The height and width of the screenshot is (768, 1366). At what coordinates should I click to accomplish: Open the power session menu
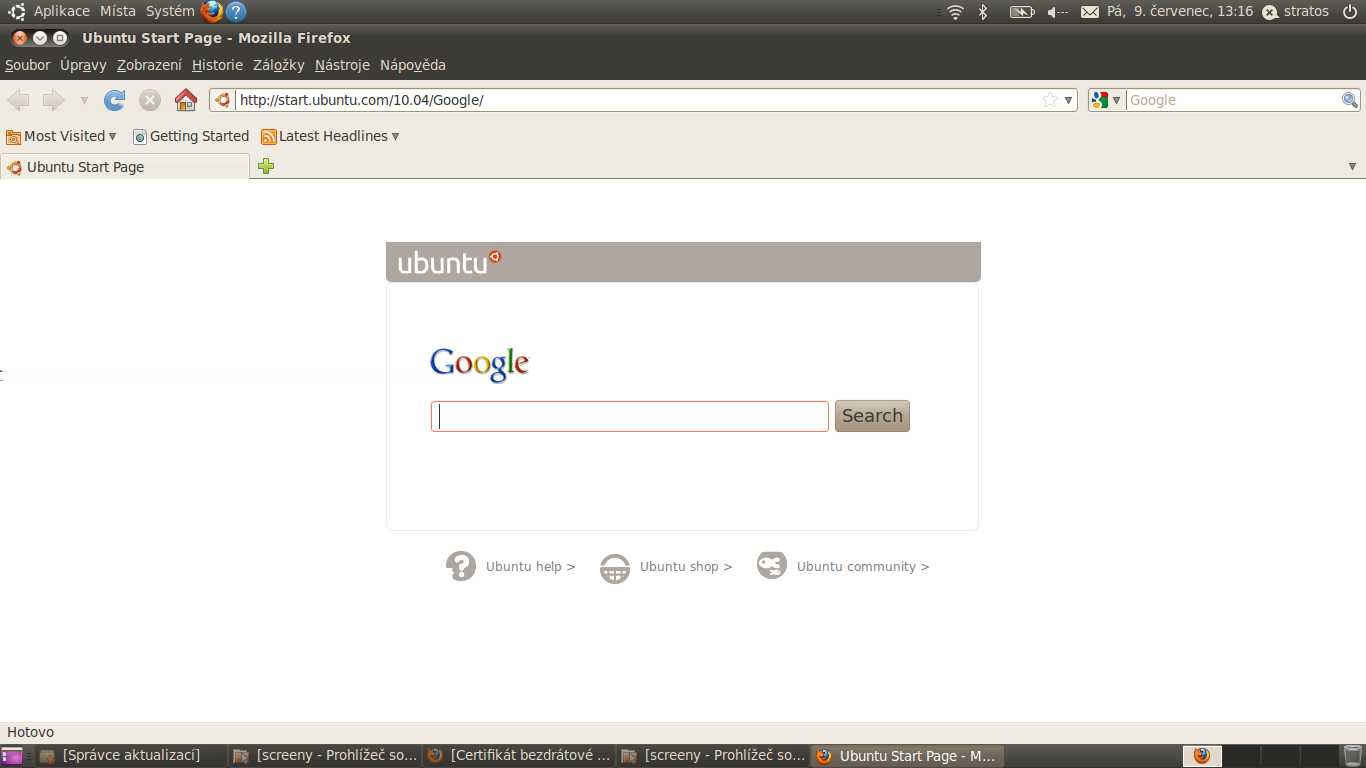coord(1349,11)
